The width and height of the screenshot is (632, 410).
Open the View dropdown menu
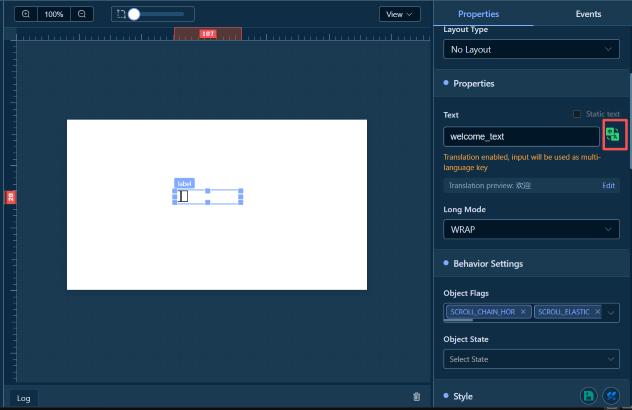[x=400, y=14]
